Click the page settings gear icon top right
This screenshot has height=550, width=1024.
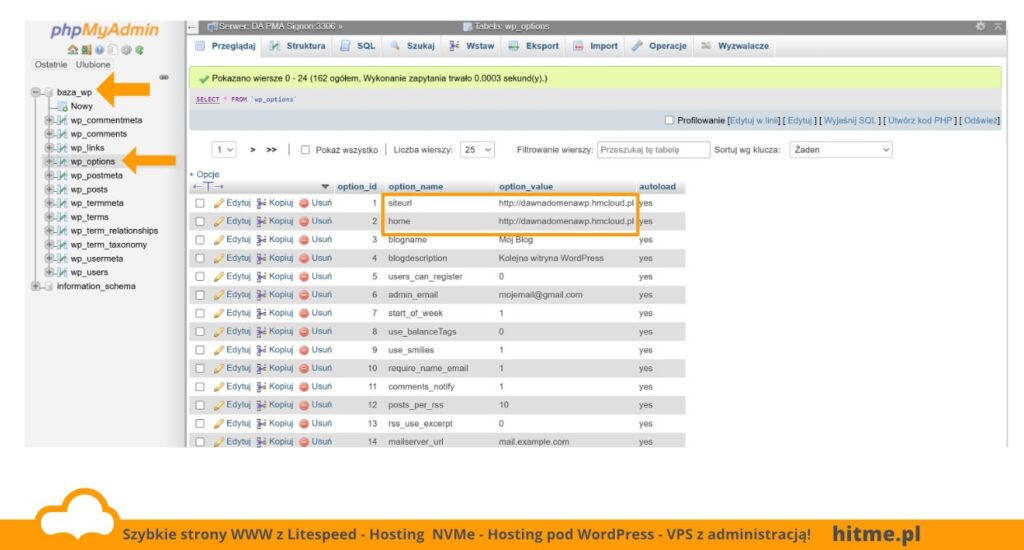(980, 26)
